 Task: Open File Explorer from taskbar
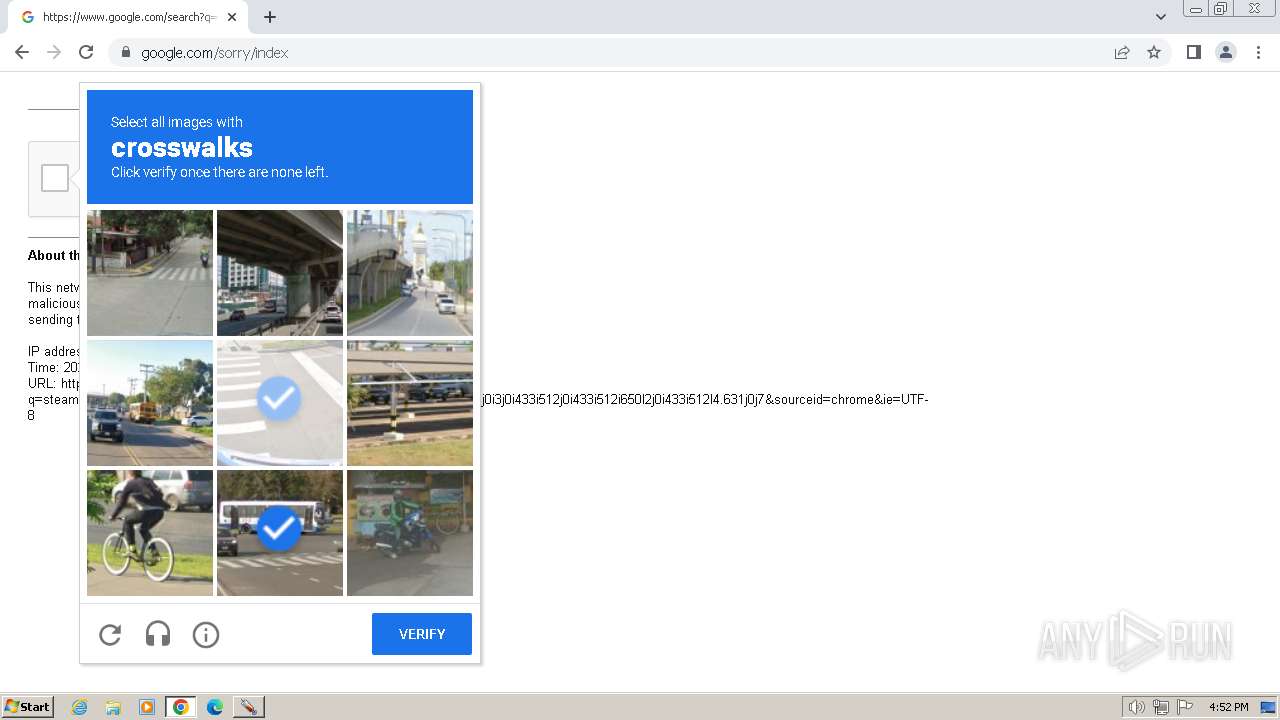tap(113, 707)
